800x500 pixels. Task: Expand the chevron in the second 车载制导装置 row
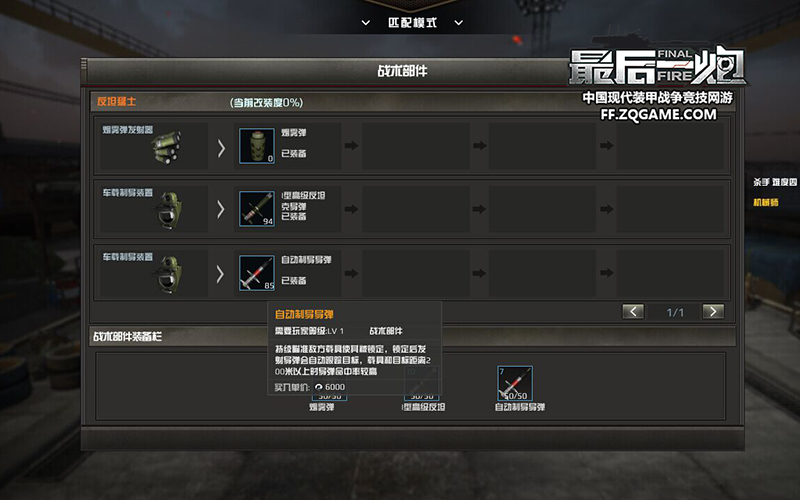221,209
